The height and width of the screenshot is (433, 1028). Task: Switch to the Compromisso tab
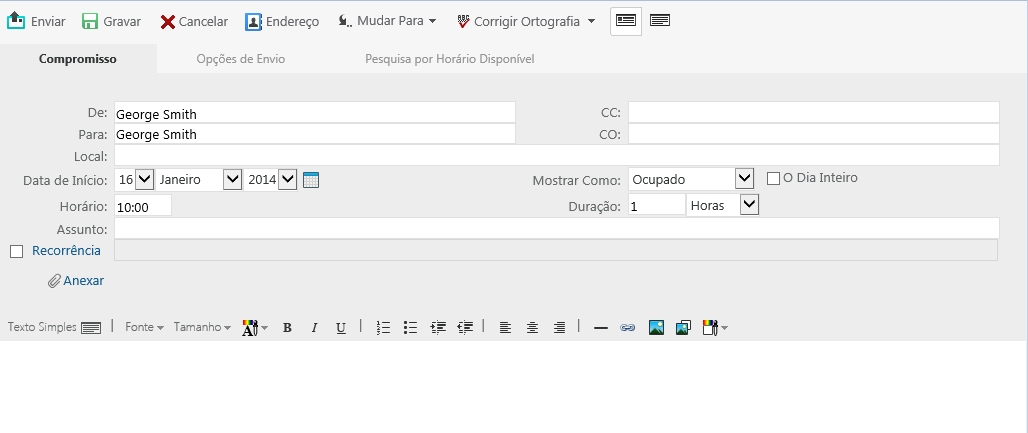[x=78, y=59]
